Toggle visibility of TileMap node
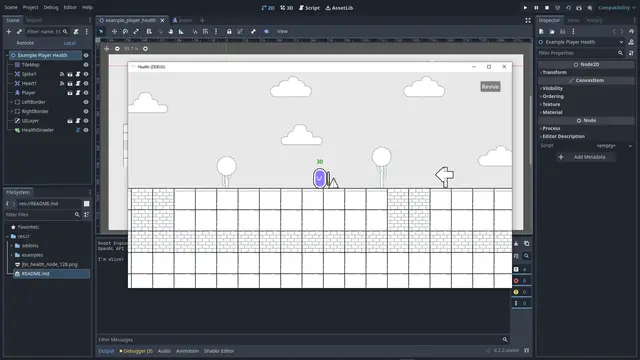 coord(86,64)
